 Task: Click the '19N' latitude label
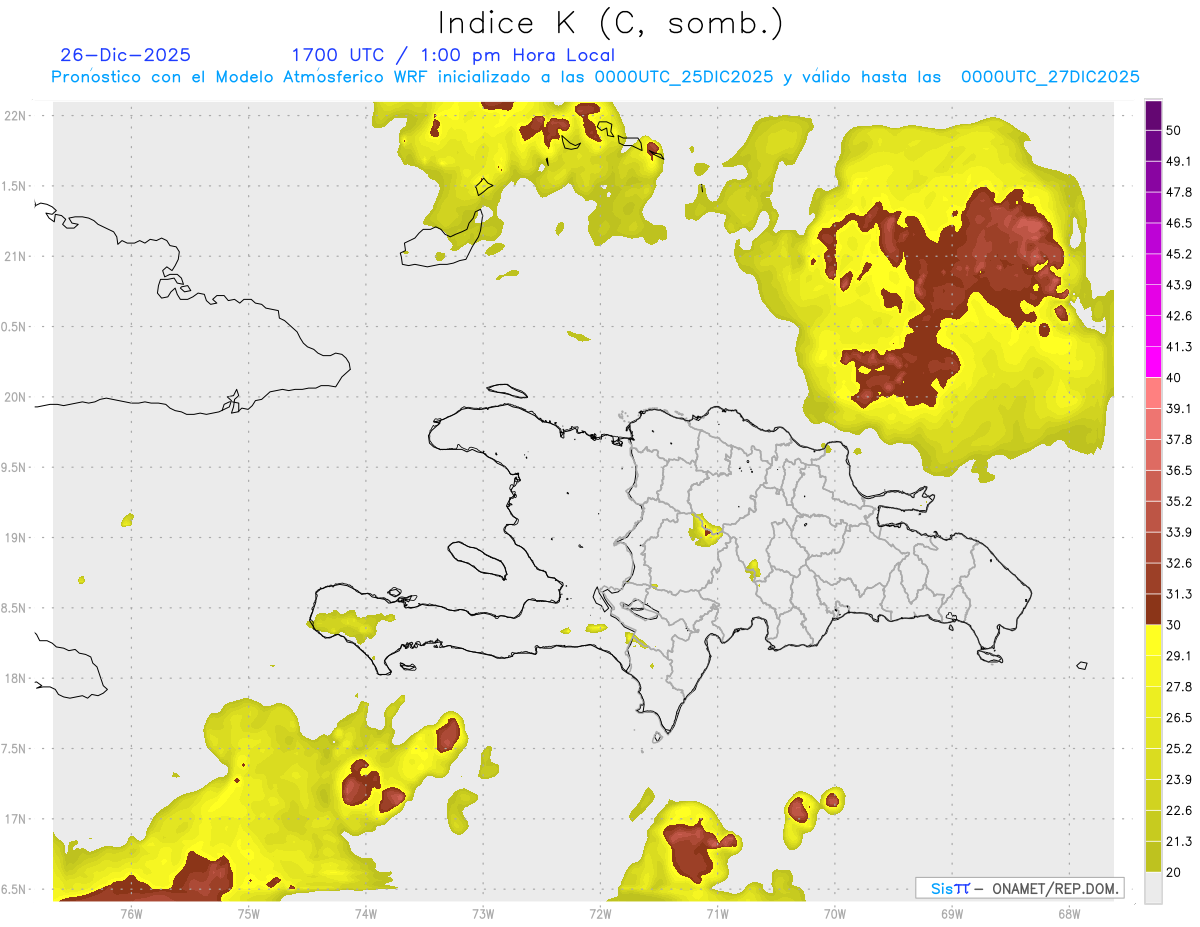coord(15,538)
